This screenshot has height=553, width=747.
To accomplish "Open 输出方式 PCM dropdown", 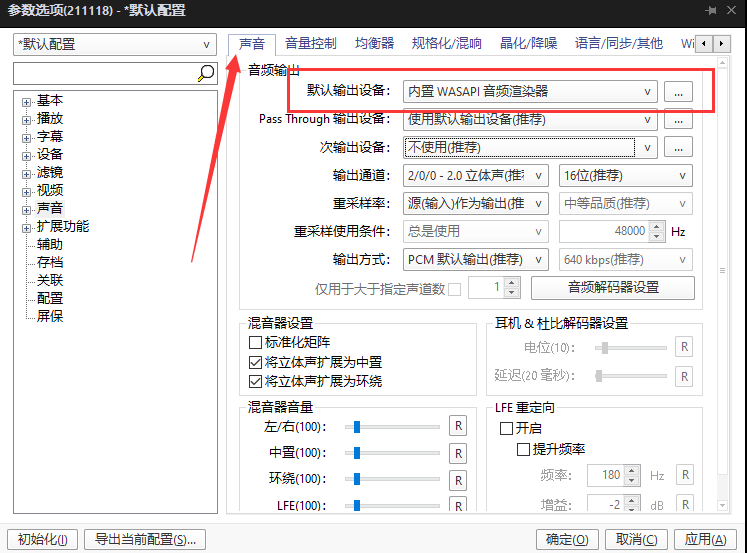I will coord(475,260).
